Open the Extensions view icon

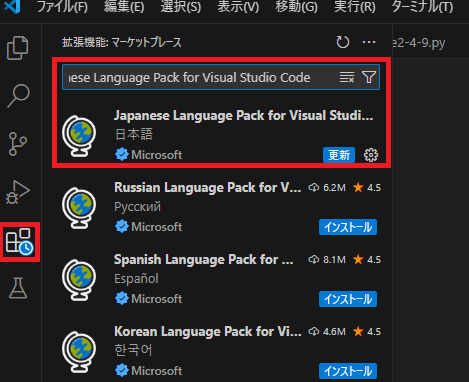(x=20, y=241)
